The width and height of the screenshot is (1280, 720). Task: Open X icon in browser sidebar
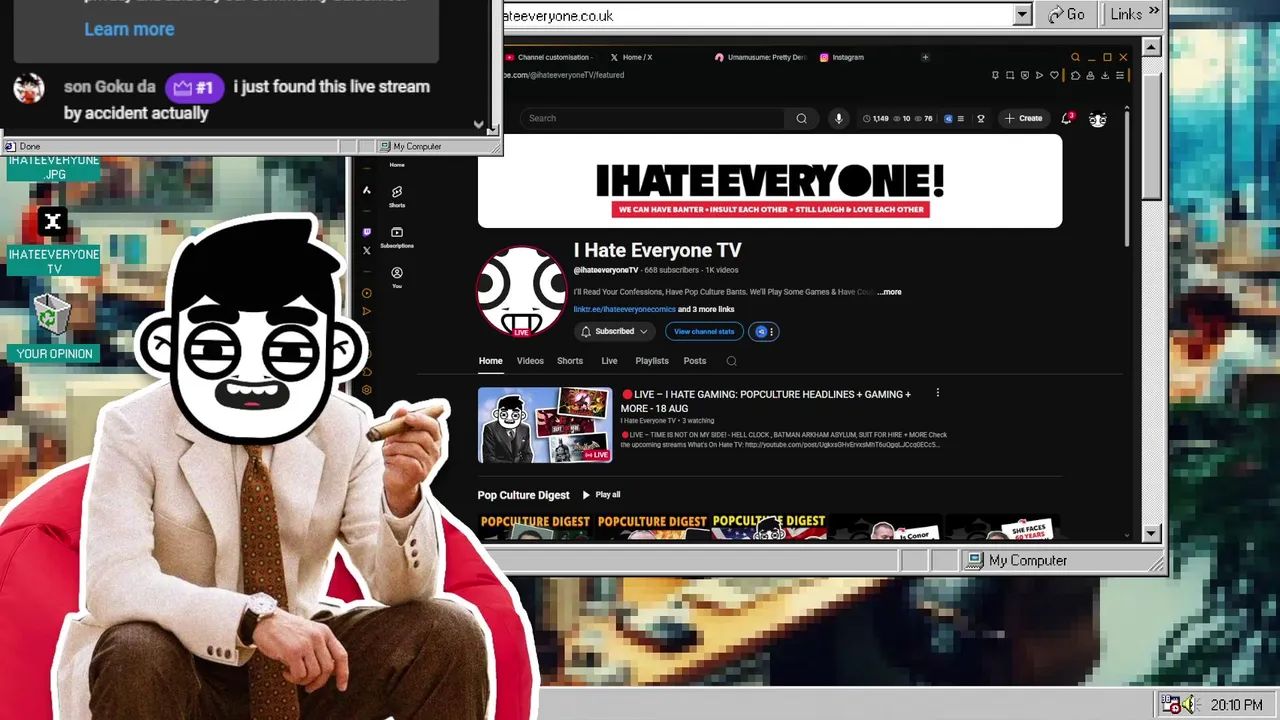pyautogui.click(x=366, y=251)
